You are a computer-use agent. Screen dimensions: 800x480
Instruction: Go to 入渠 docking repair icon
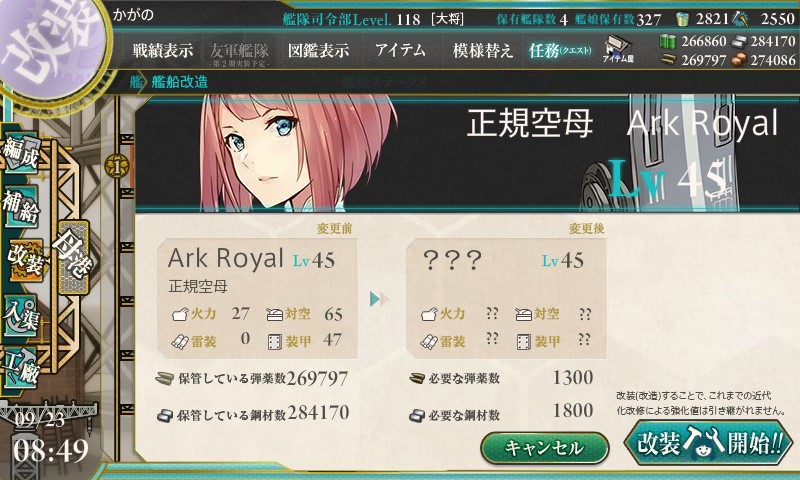point(21,315)
